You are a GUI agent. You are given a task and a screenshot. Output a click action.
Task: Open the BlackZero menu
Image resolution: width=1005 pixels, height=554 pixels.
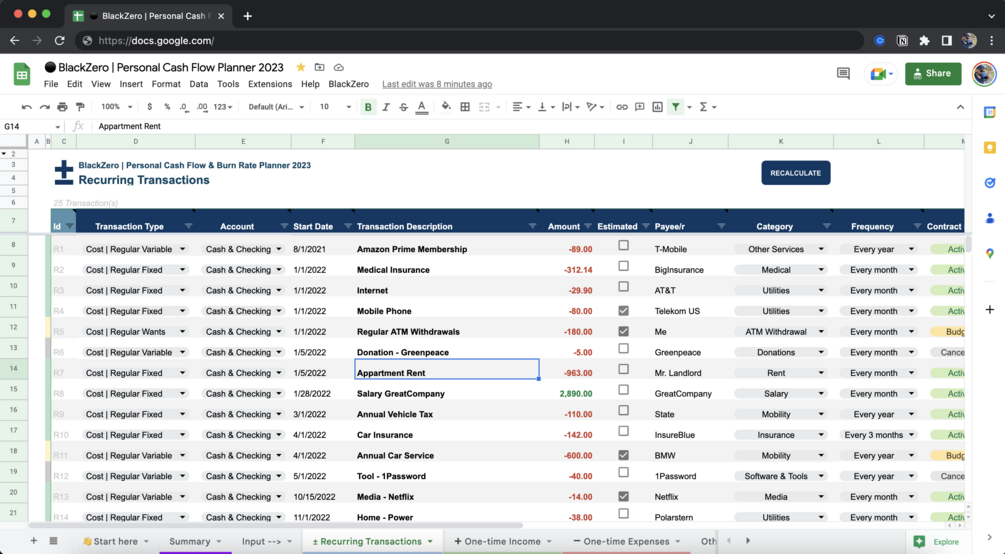point(349,84)
